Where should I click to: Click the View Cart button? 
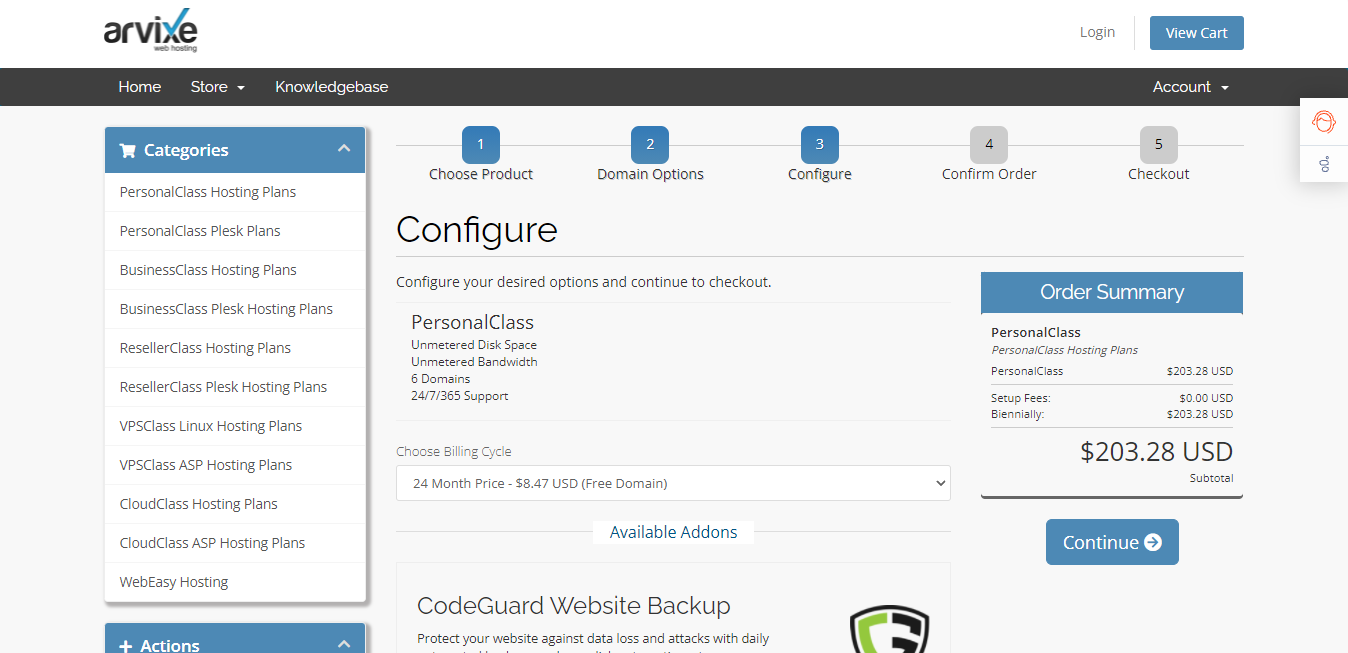tap(1196, 33)
